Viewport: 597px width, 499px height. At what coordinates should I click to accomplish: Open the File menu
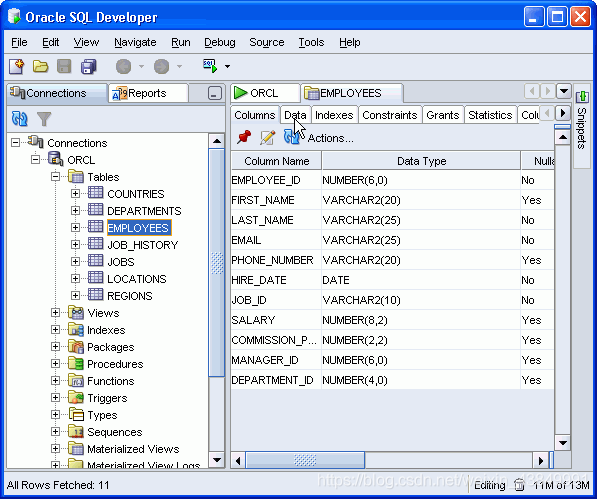point(19,42)
